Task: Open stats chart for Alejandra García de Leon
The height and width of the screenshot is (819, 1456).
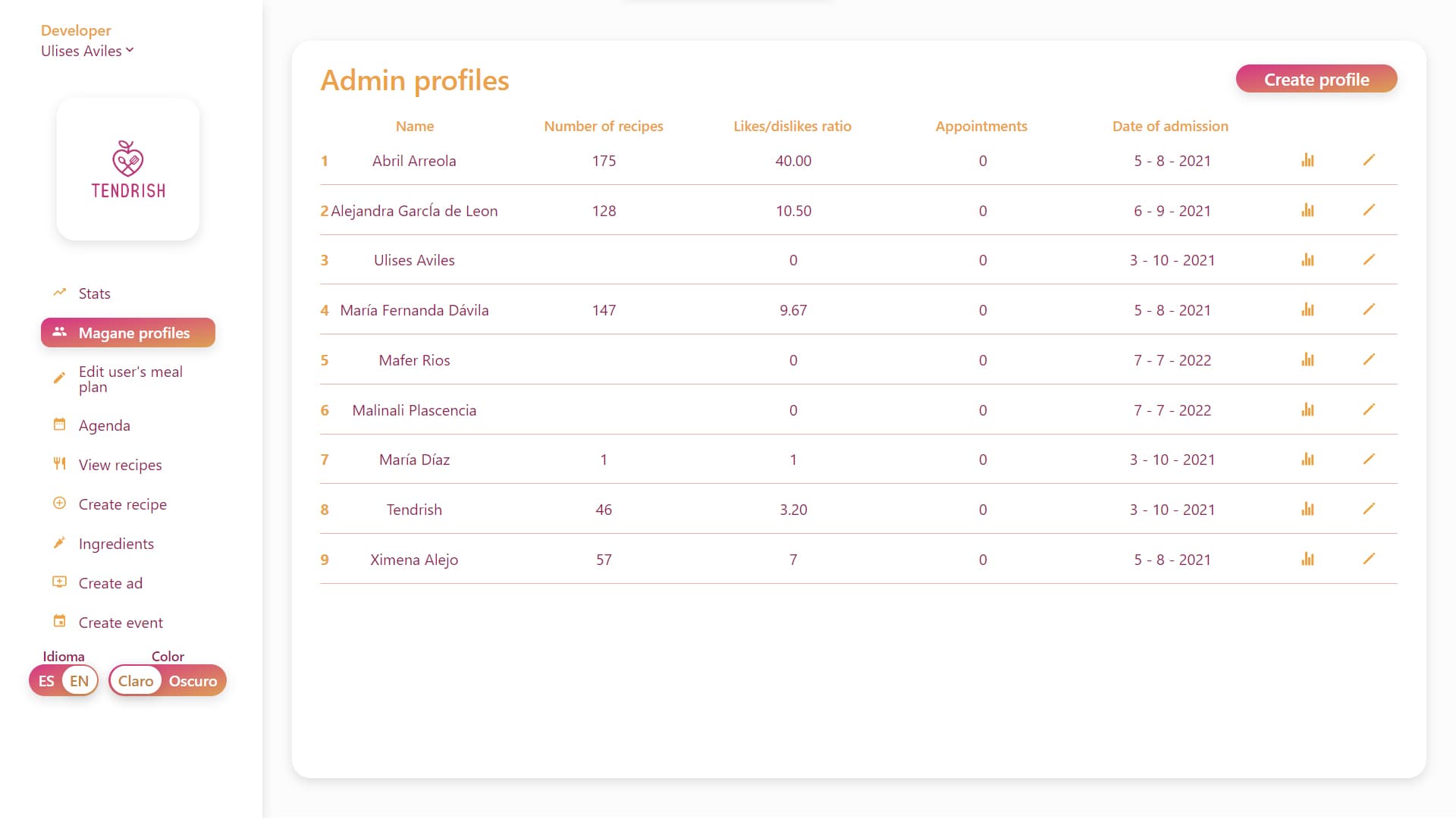Action: tap(1307, 210)
